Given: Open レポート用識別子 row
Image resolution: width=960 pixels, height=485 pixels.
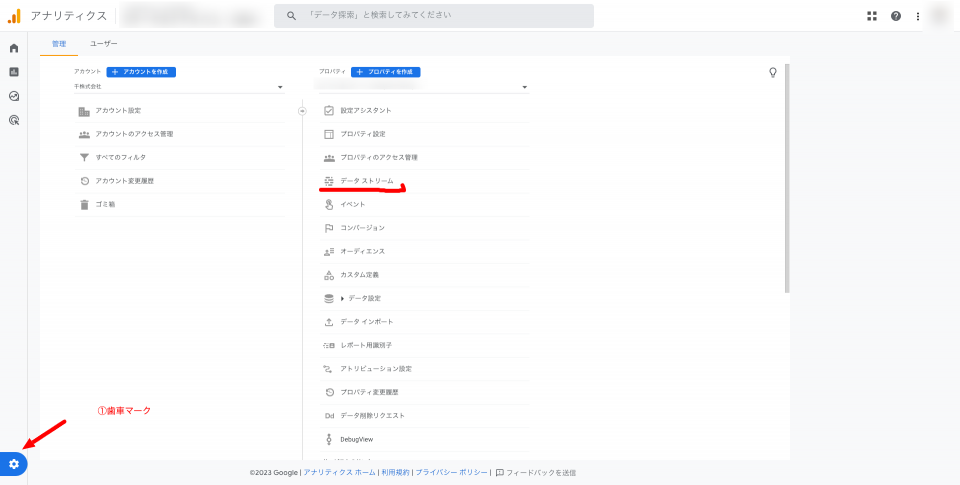Looking at the screenshot, I should click(x=424, y=345).
